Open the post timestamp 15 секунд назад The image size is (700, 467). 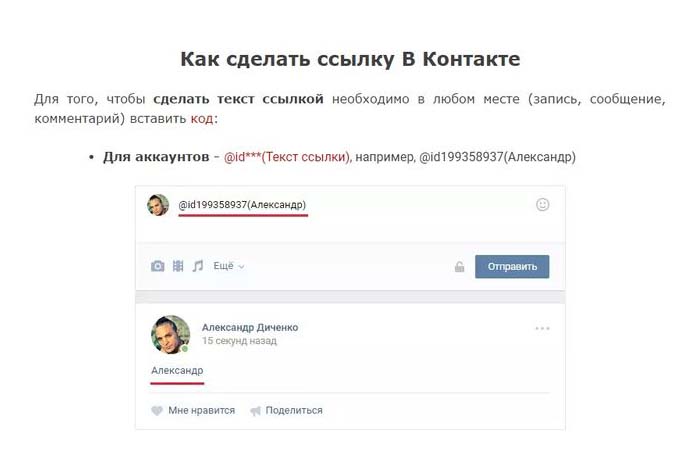(239, 341)
